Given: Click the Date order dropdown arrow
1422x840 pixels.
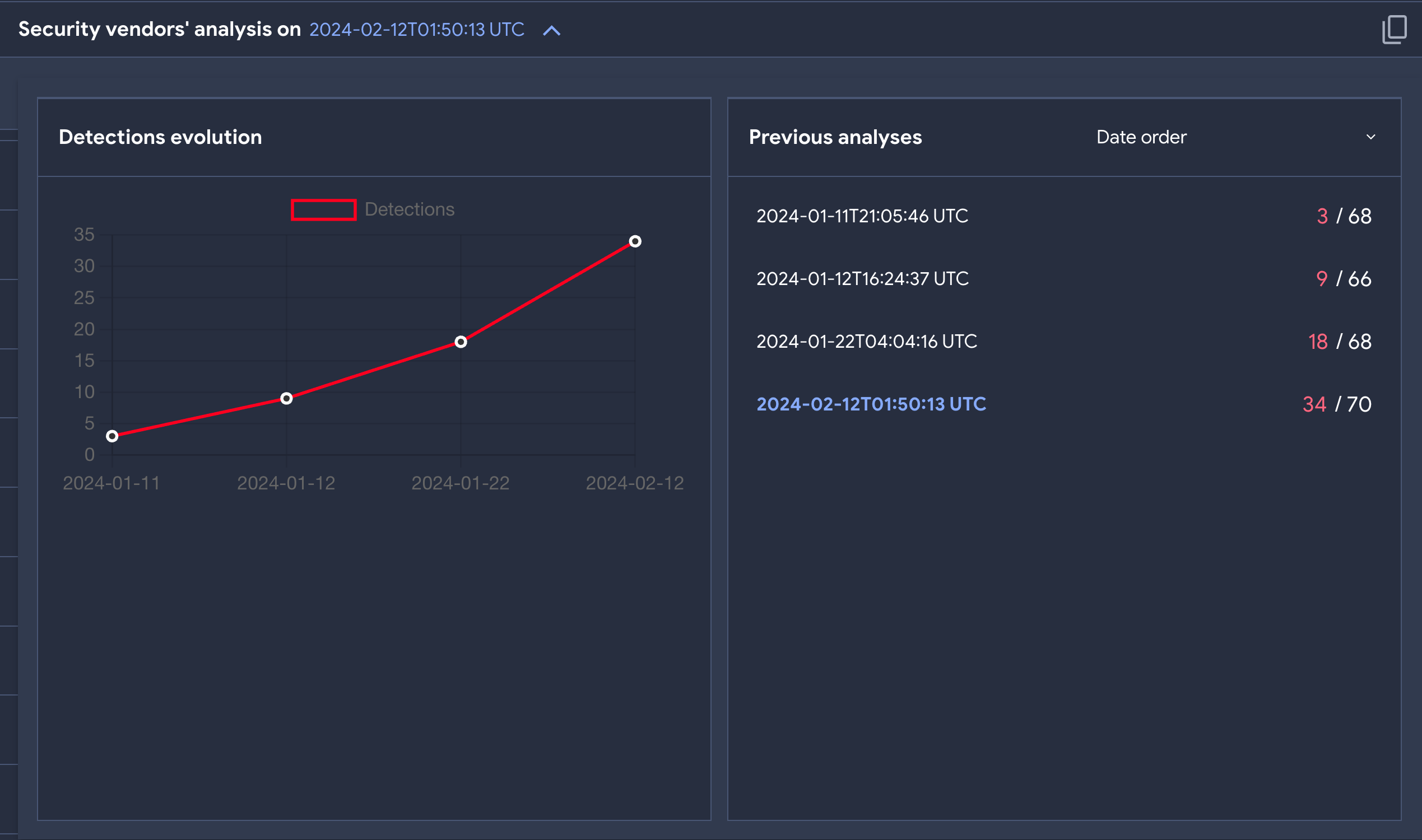Looking at the screenshot, I should coord(1370,137).
